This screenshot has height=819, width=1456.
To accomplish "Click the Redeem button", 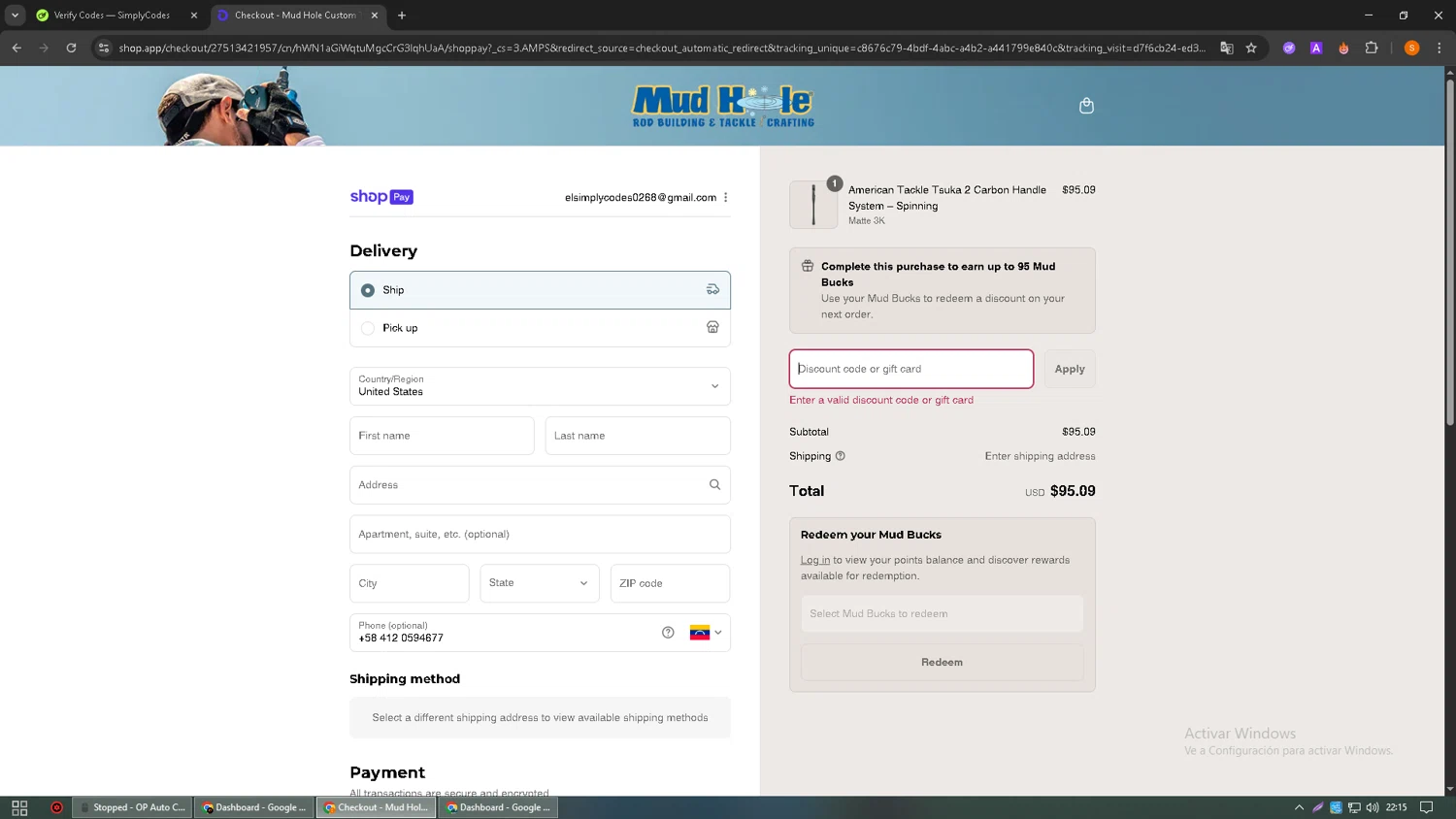I will tap(942, 662).
